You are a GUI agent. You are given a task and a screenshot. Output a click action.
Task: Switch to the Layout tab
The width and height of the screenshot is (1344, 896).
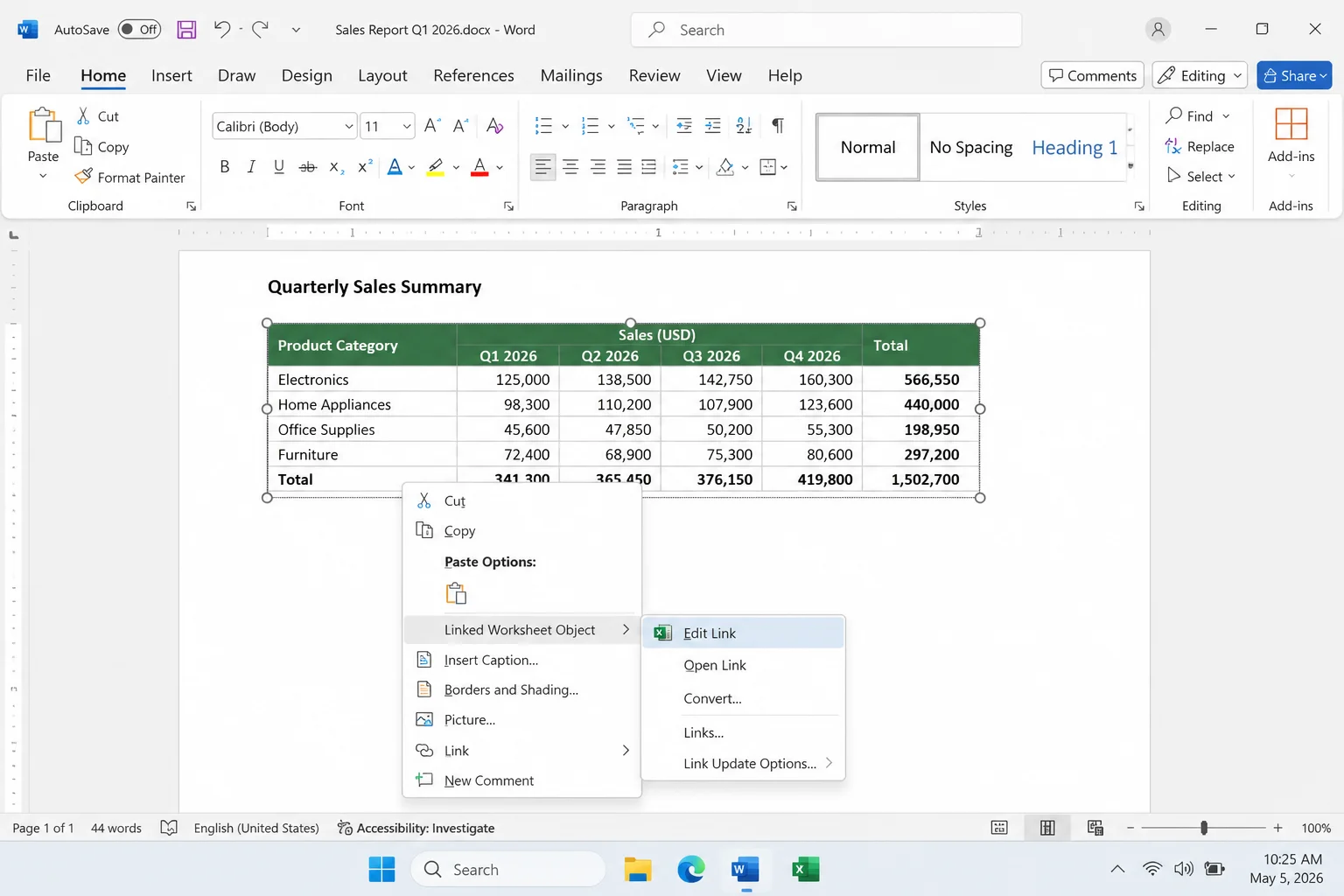(382, 75)
